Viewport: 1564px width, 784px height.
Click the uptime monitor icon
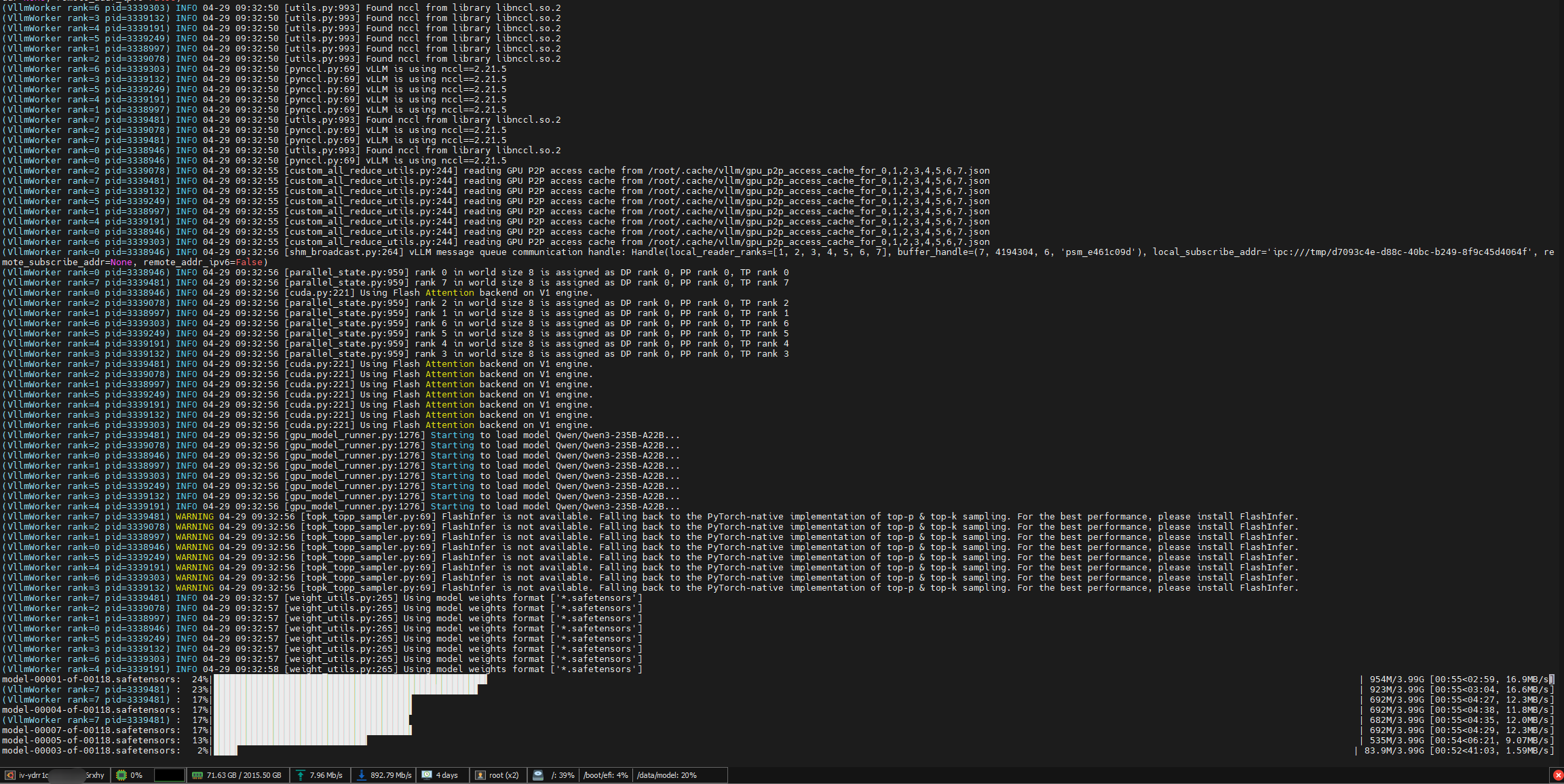click(x=427, y=775)
